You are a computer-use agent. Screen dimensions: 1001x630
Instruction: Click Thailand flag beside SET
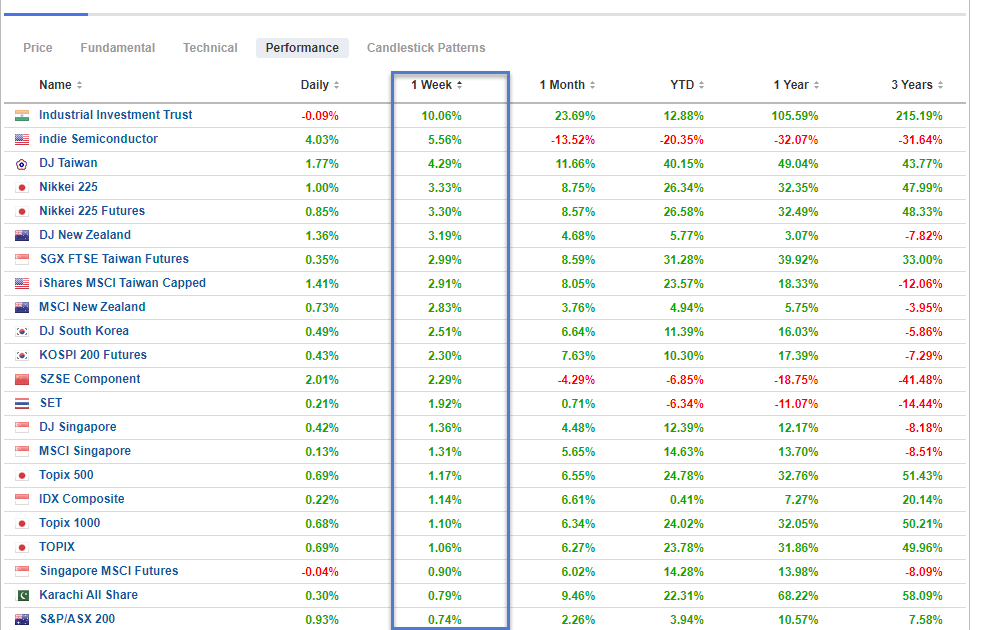click(22, 403)
